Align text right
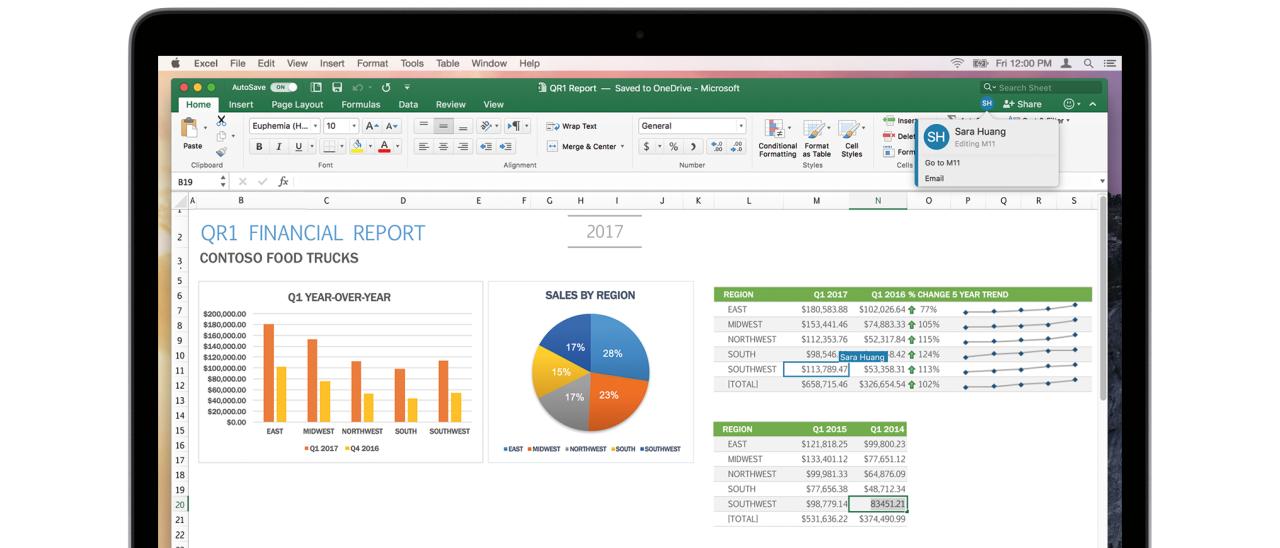This screenshot has width=1280, height=548. [x=463, y=146]
